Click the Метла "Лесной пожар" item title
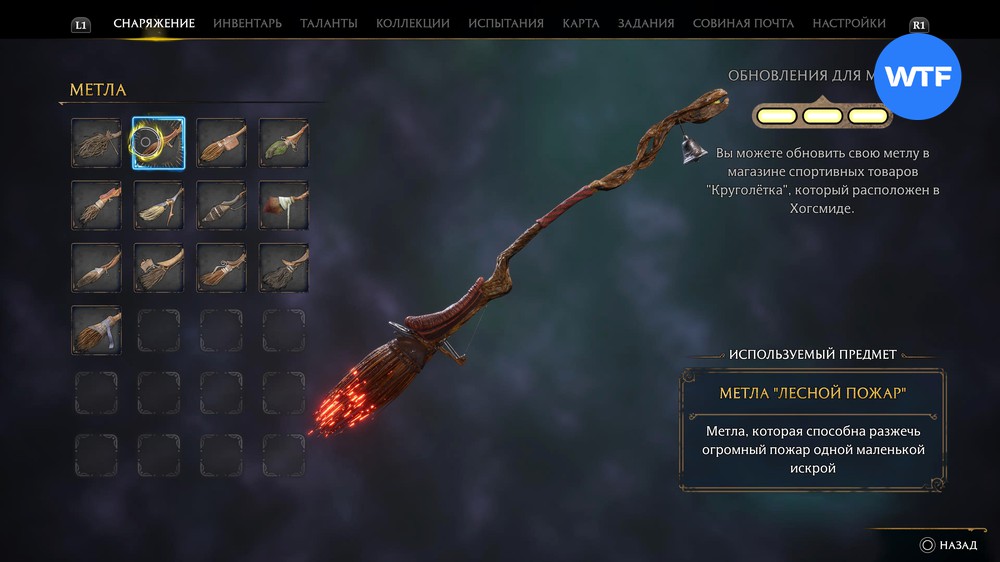The image size is (1000, 562). 812,393
